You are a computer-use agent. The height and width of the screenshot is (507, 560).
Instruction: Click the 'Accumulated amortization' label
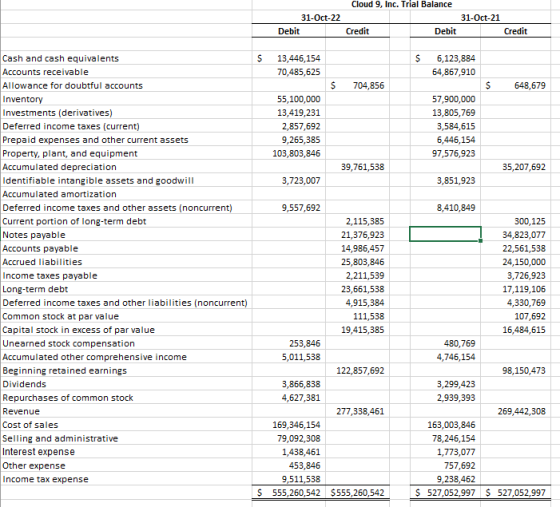coord(59,194)
